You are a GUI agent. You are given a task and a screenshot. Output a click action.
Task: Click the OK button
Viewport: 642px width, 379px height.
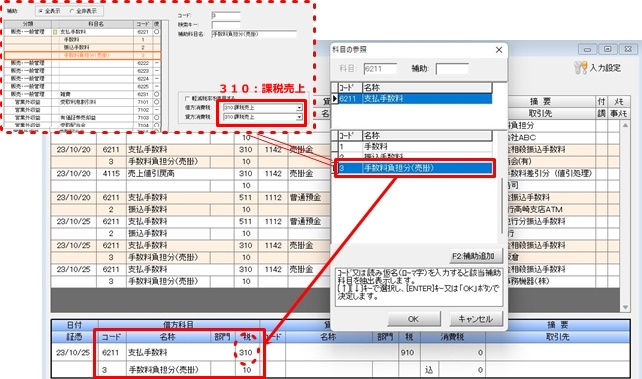coord(414,319)
